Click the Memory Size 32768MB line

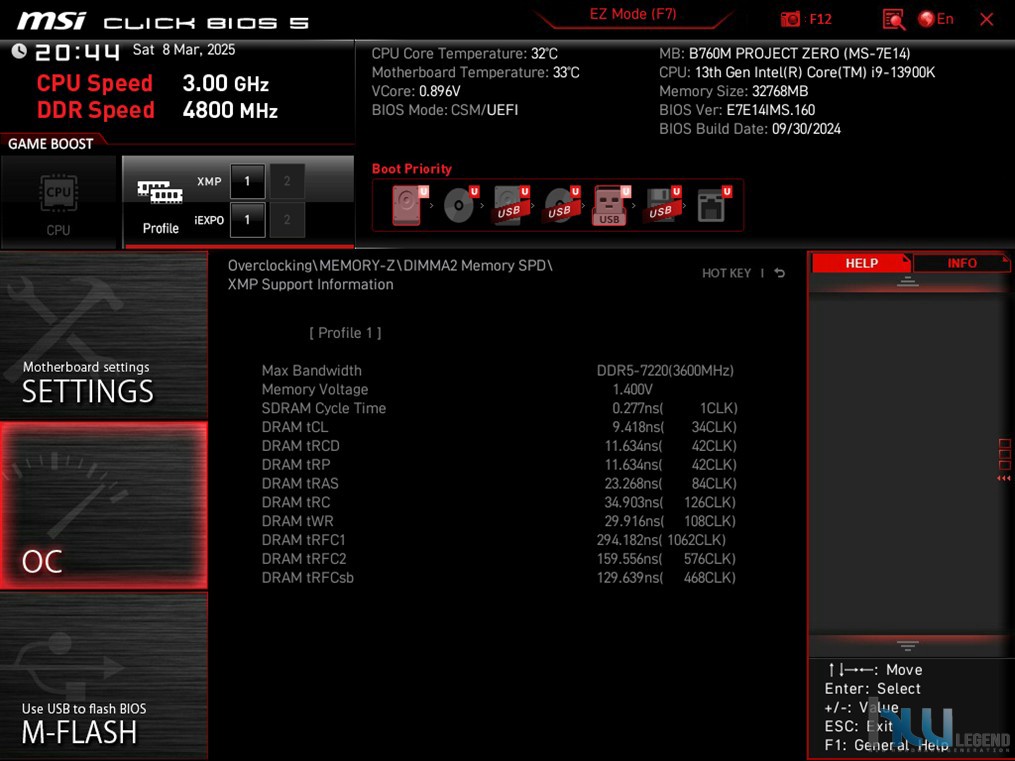(733, 91)
